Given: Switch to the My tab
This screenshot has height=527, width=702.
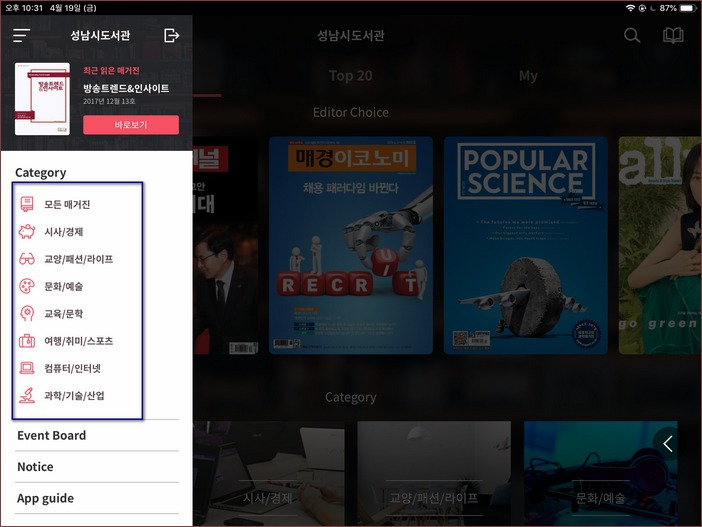Looking at the screenshot, I should [x=528, y=76].
